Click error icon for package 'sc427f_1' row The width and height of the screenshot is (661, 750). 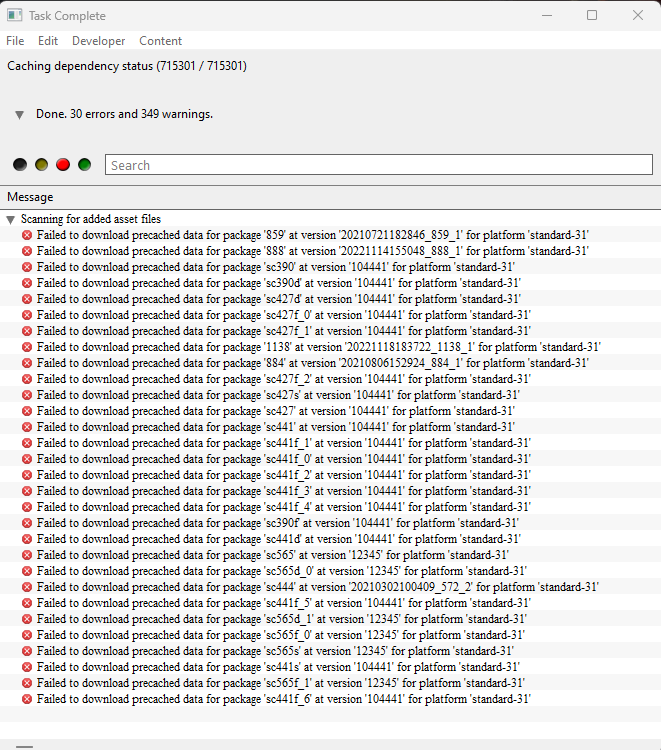click(x=27, y=331)
